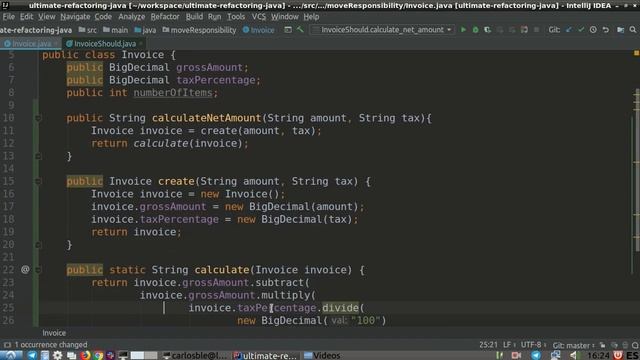The height and width of the screenshot is (360, 640).
Task: Start debugging with the green bug icon
Action: click(x=476, y=30)
